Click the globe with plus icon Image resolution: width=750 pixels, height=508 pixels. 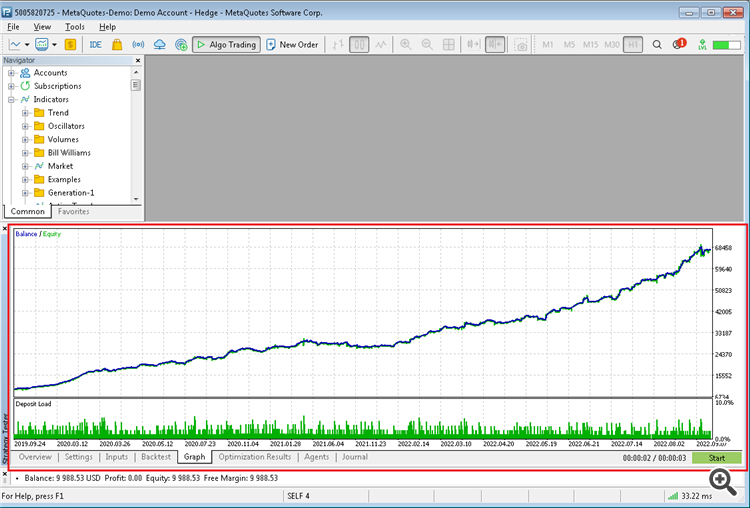pyautogui.click(x=181, y=44)
